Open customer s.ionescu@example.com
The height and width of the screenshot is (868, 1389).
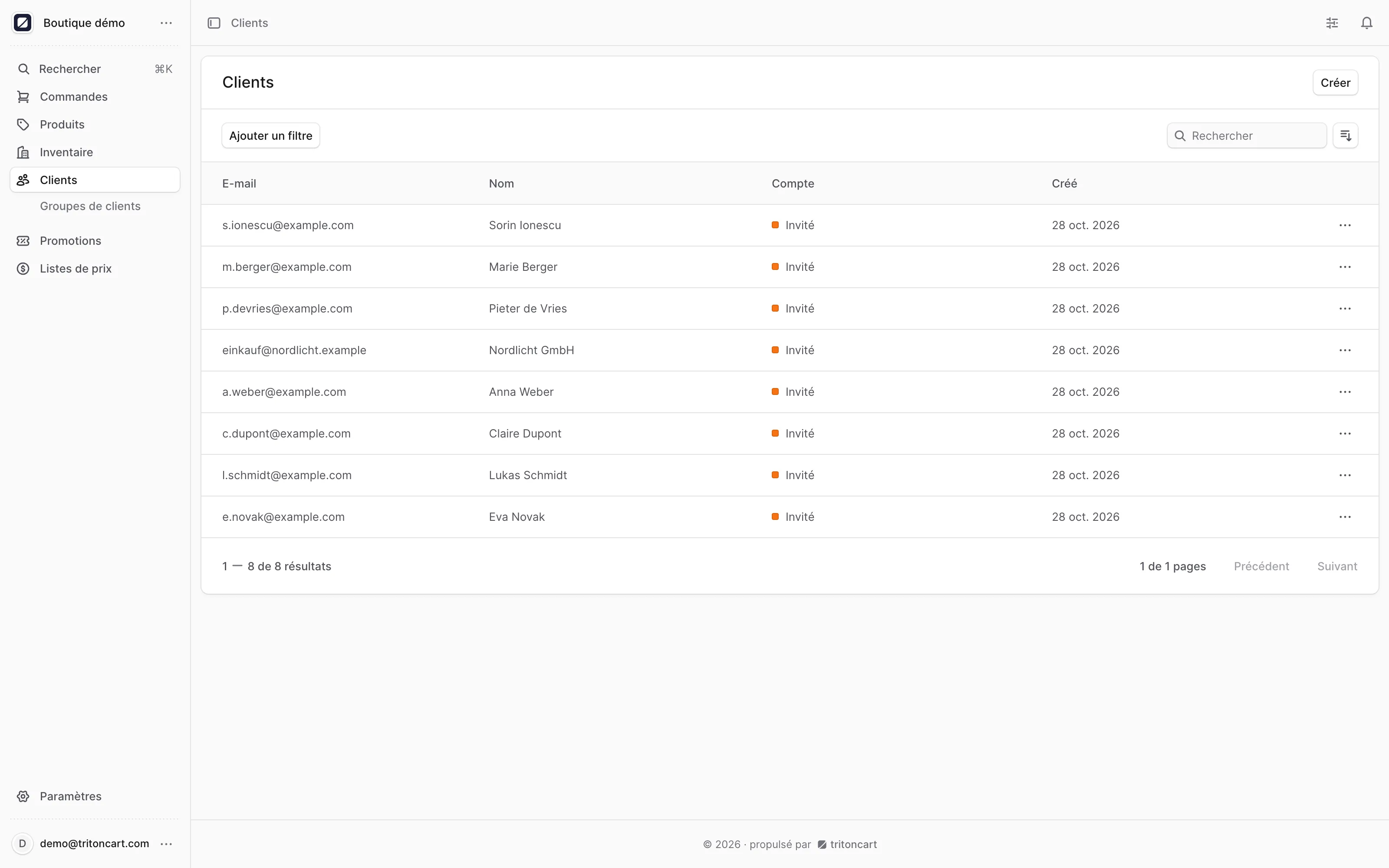click(x=288, y=225)
